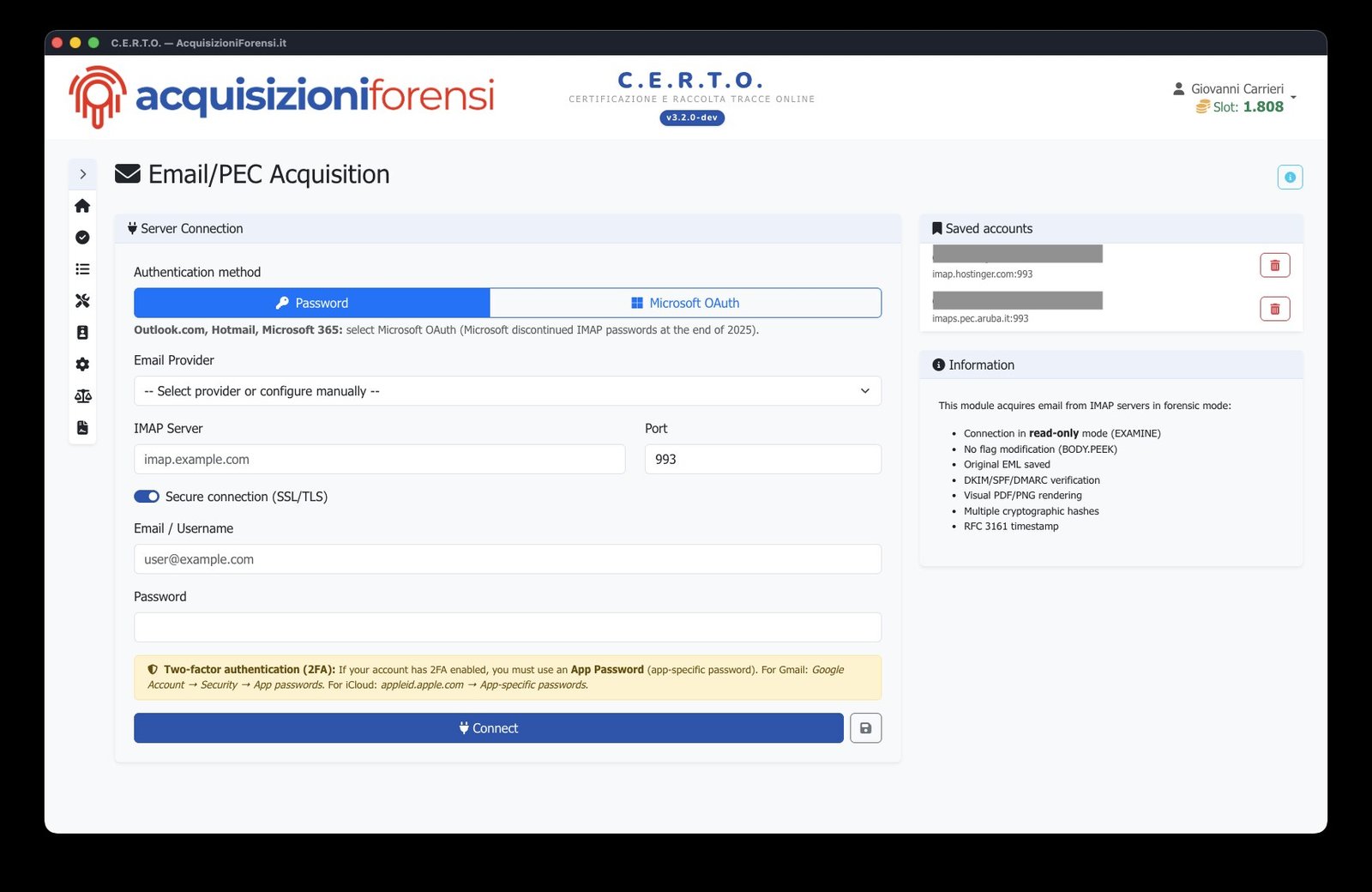Open the Email Provider dropdown
The width and height of the screenshot is (1372, 892).
click(x=508, y=391)
